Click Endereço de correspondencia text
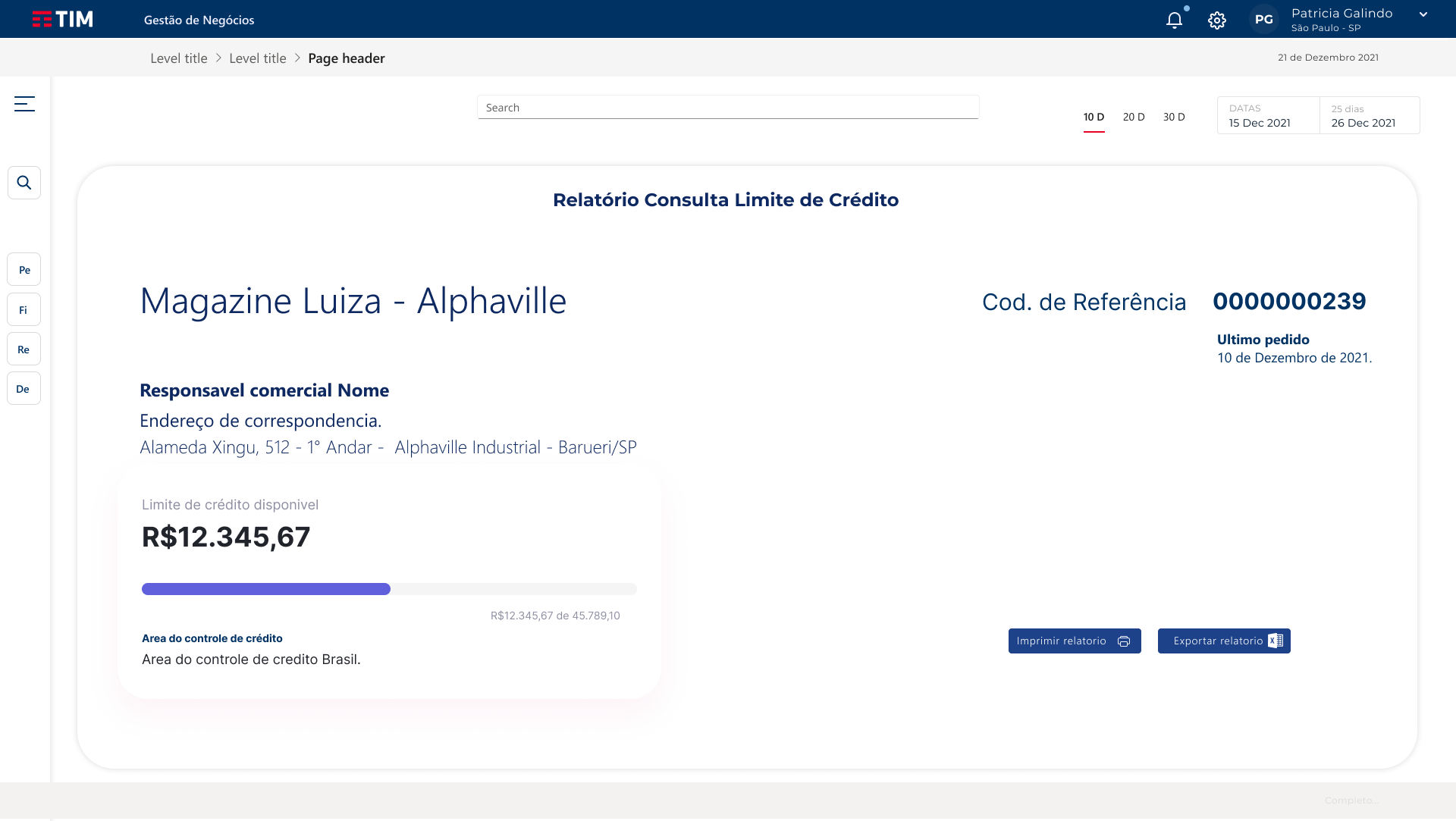 261,421
